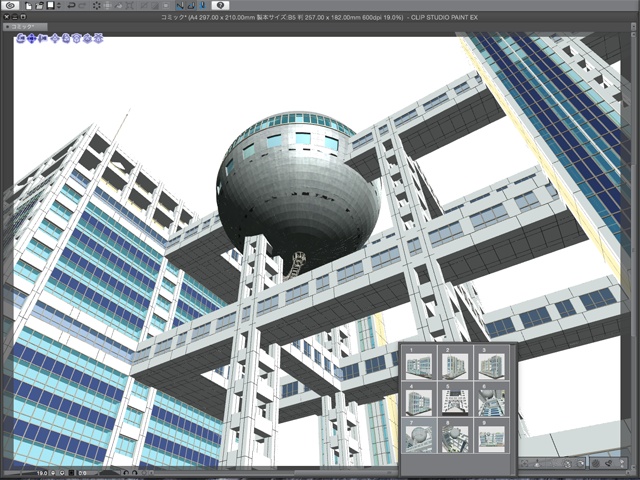
Task: Click the fit-to-screen status bar icon
Action: coord(71,473)
